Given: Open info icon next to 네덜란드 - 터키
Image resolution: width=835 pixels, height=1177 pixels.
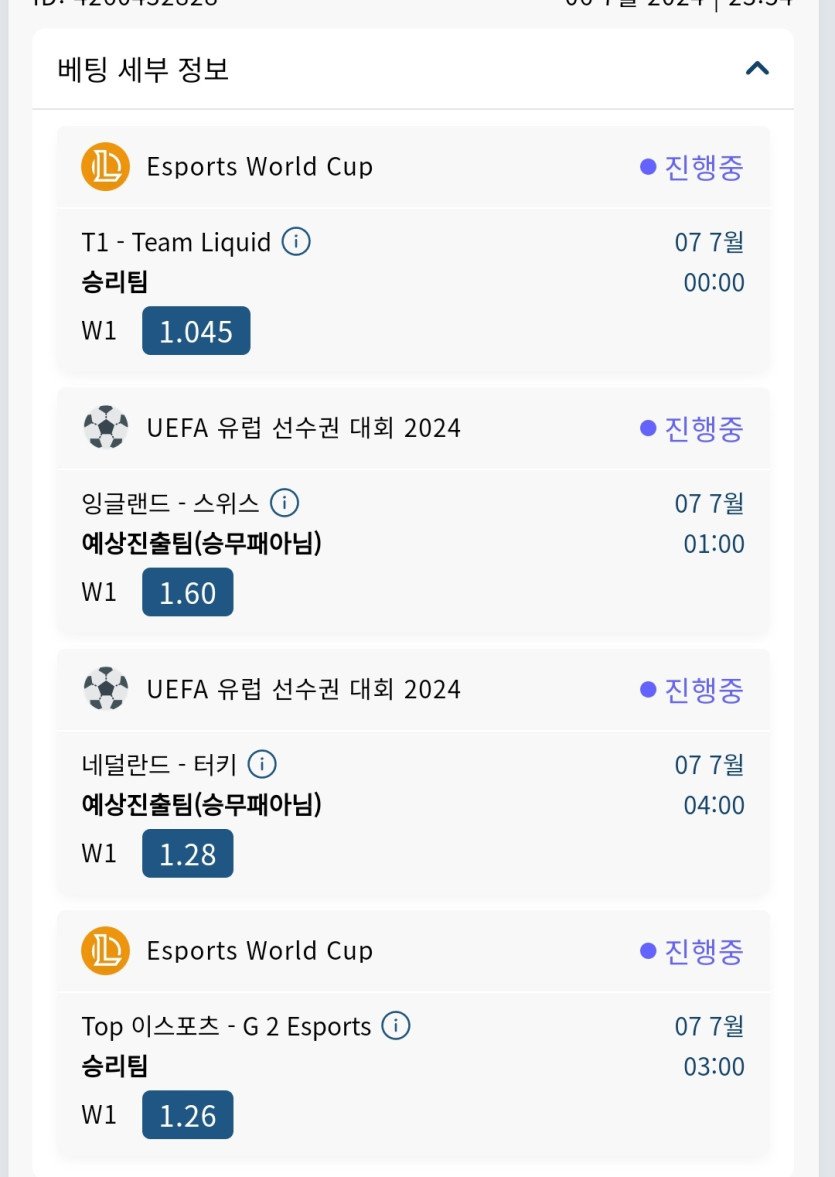Looking at the screenshot, I should tap(262, 764).
